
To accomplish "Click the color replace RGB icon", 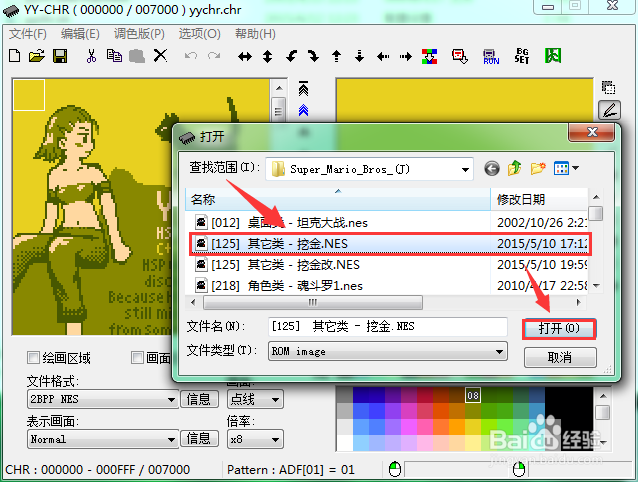I will tap(429, 57).
